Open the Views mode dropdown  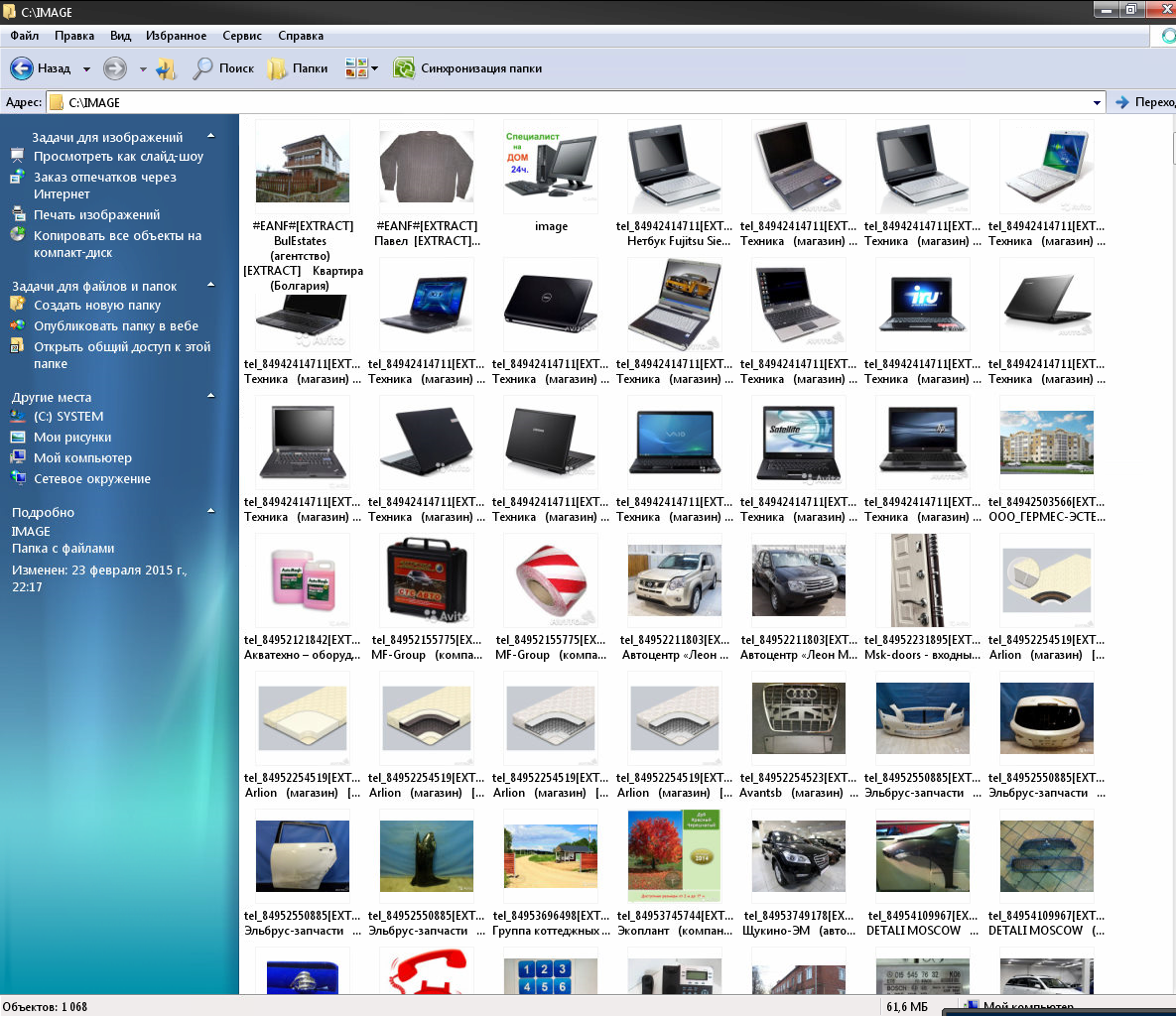pos(374,68)
